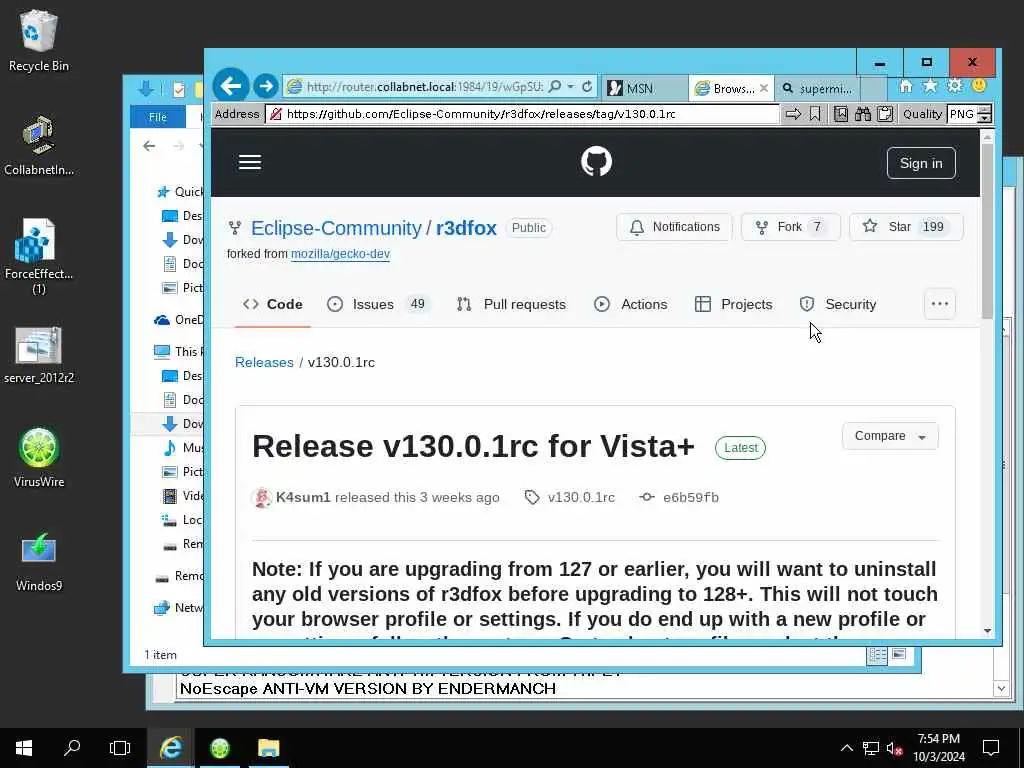Select the CollabnetIn... desktop icon
The width and height of the screenshot is (1024, 768).
(39, 145)
